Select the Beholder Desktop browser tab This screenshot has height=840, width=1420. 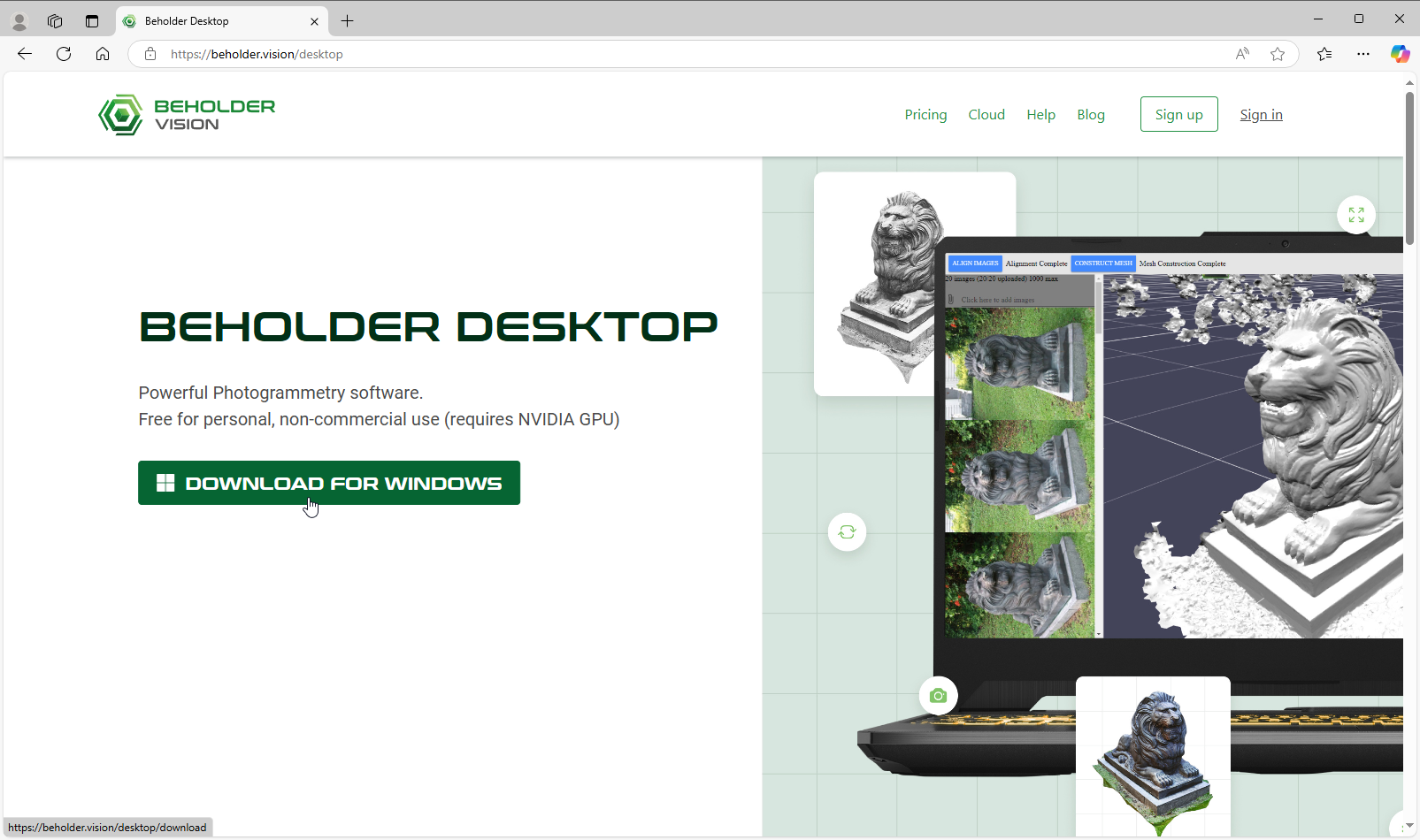click(221, 21)
